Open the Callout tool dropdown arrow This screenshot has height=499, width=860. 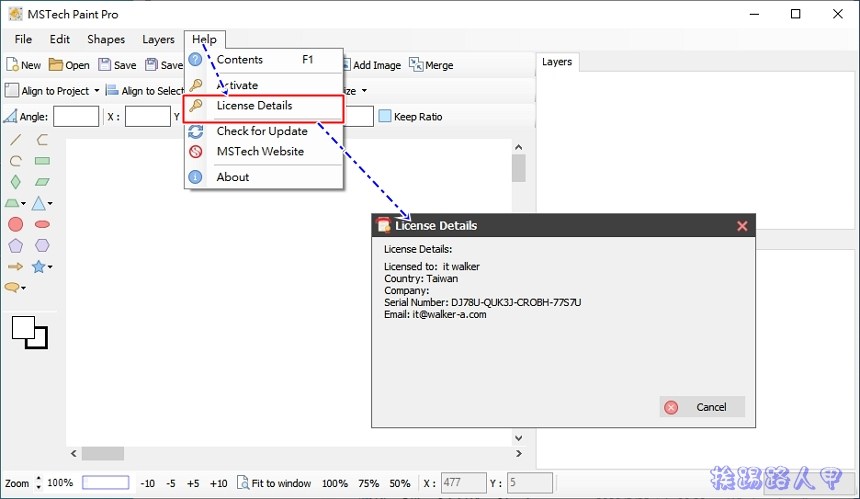coord(24,288)
